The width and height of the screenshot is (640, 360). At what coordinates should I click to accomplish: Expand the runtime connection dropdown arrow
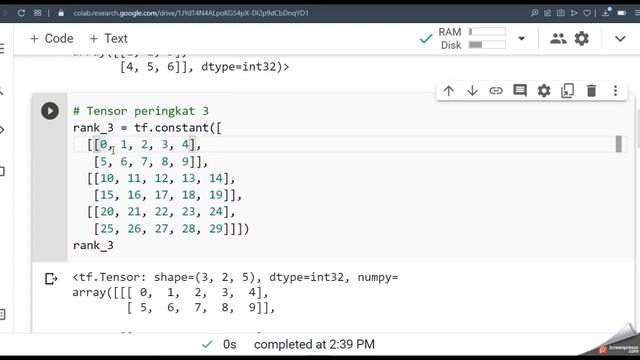pos(521,38)
